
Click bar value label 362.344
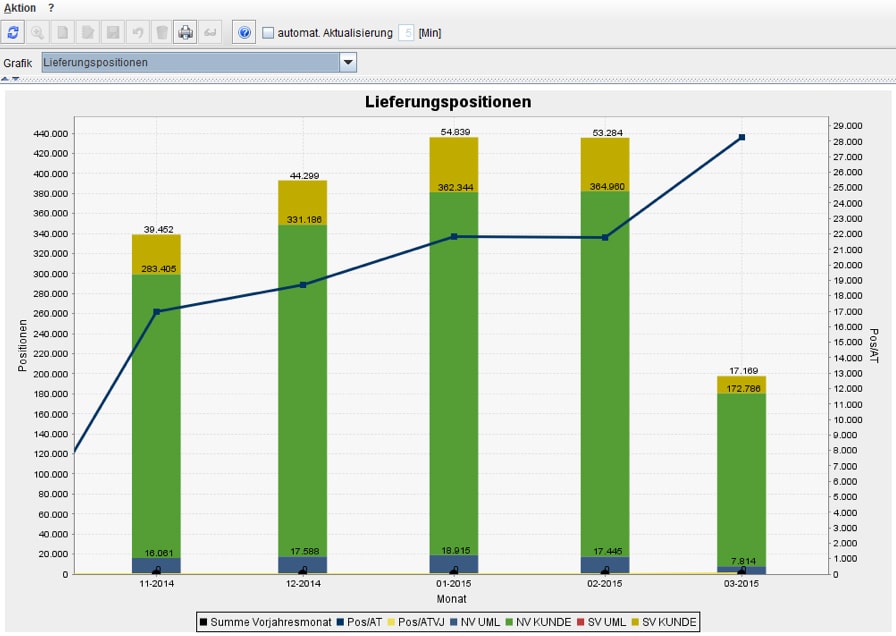click(455, 187)
